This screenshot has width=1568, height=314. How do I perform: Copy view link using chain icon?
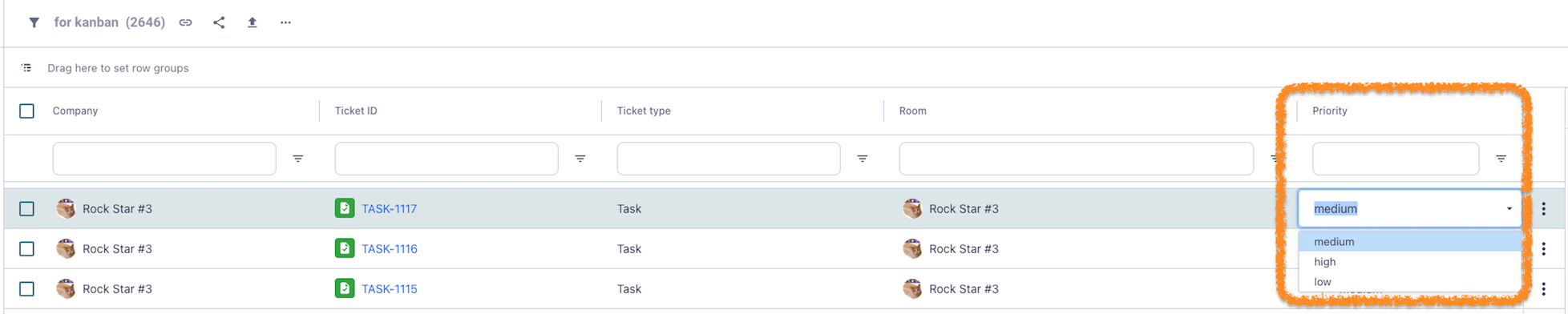click(x=185, y=22)
